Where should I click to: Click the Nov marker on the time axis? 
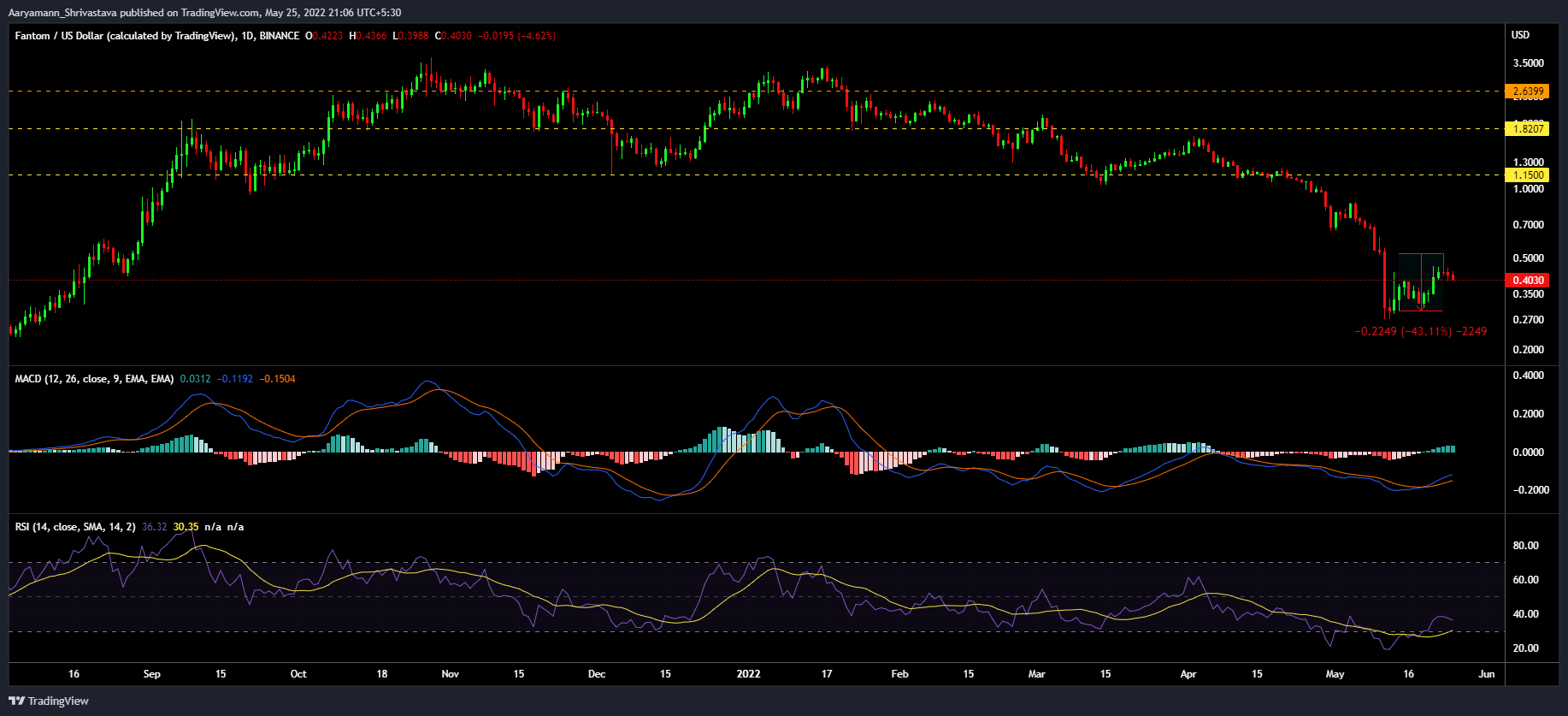pyautogui.click(x=450, y=674)
